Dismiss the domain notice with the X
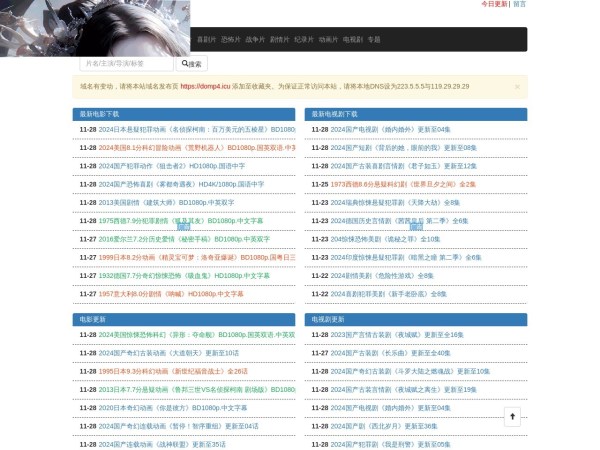The height and width of the screenshot is (450, 600). pyautogui.click(x=517, y=87)
